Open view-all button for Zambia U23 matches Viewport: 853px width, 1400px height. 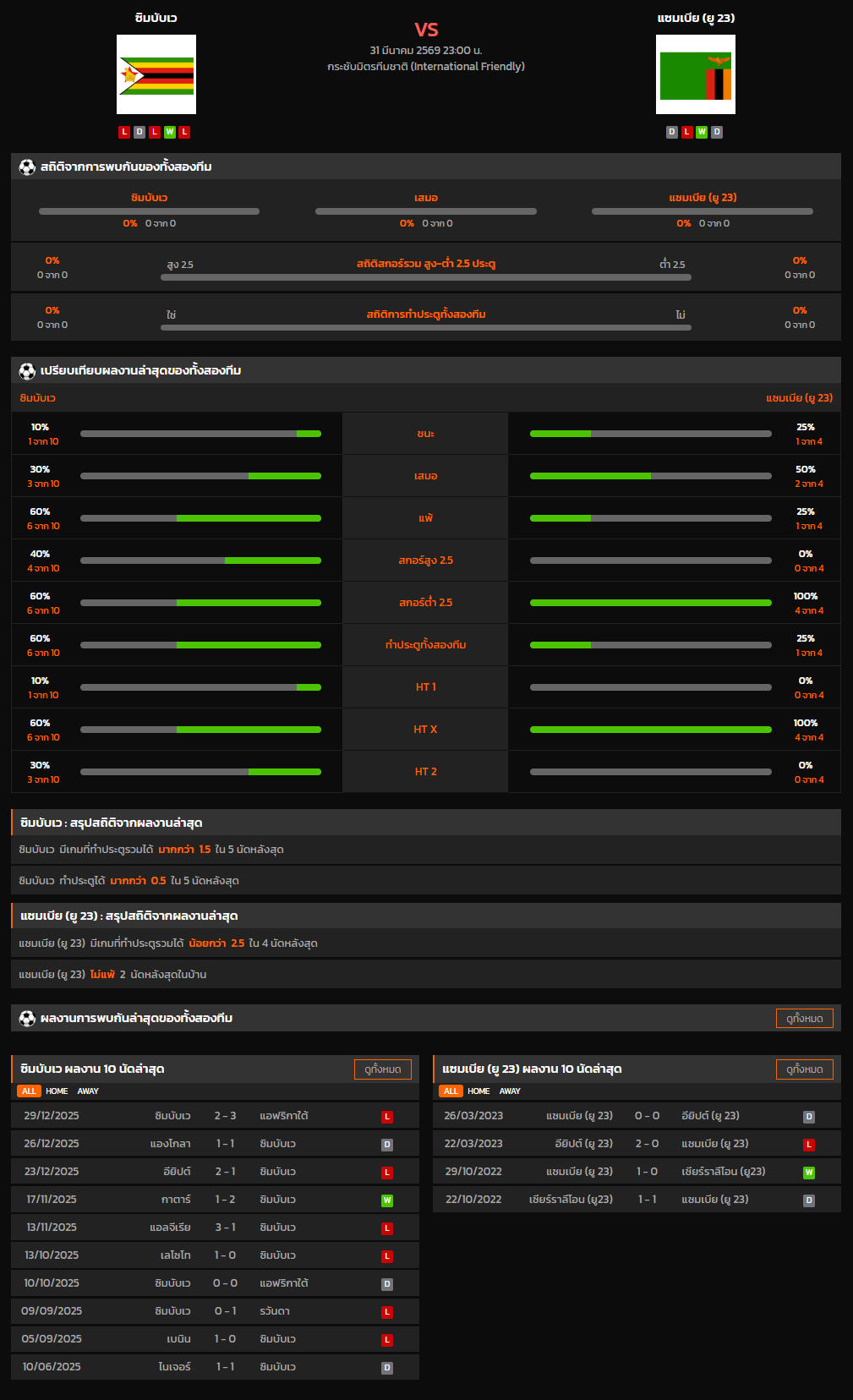[804, 1069]
